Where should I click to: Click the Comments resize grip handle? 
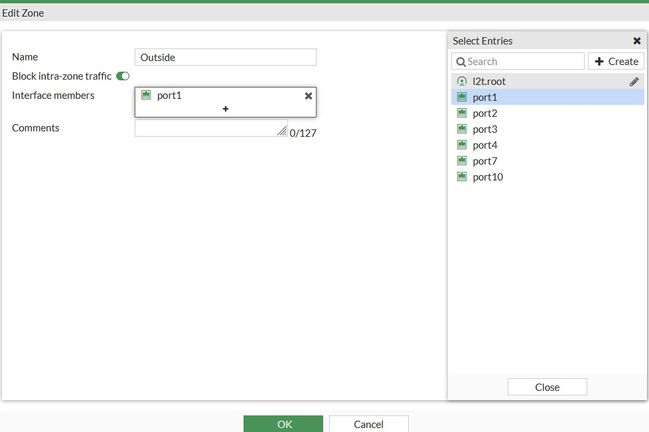tap(282, 131)
